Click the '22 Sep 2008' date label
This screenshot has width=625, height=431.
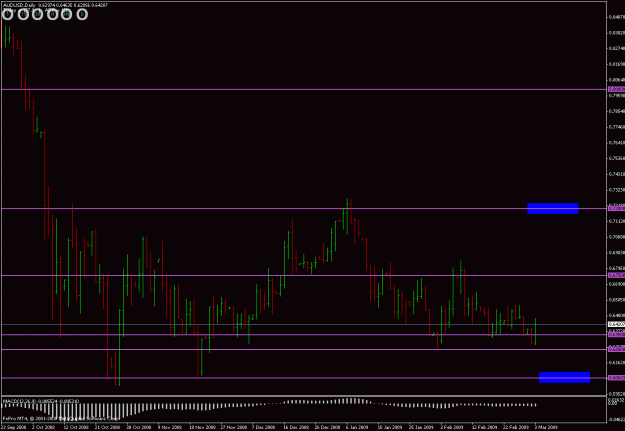13,427
